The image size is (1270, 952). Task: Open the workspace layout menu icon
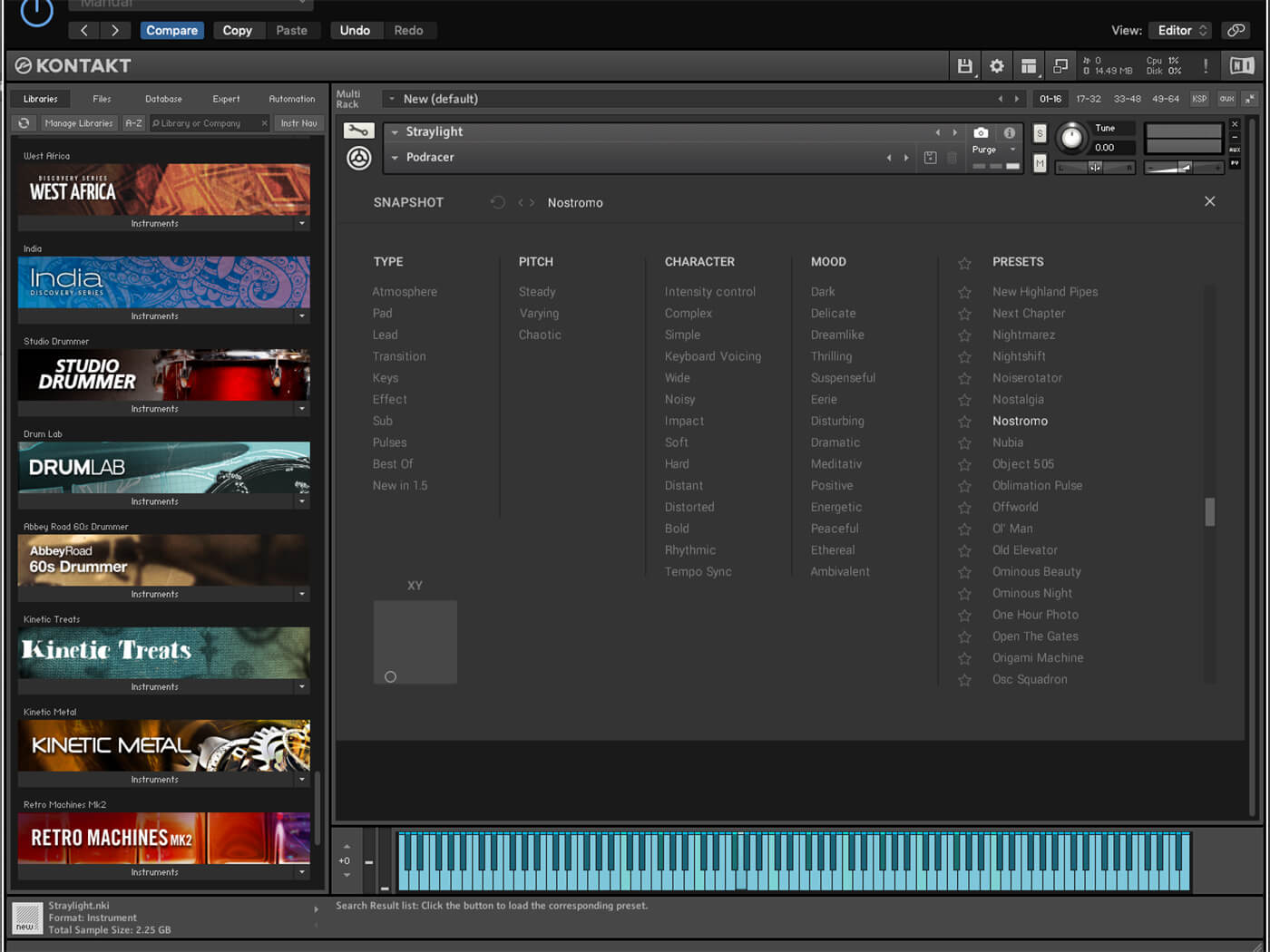coord(1028,66)
